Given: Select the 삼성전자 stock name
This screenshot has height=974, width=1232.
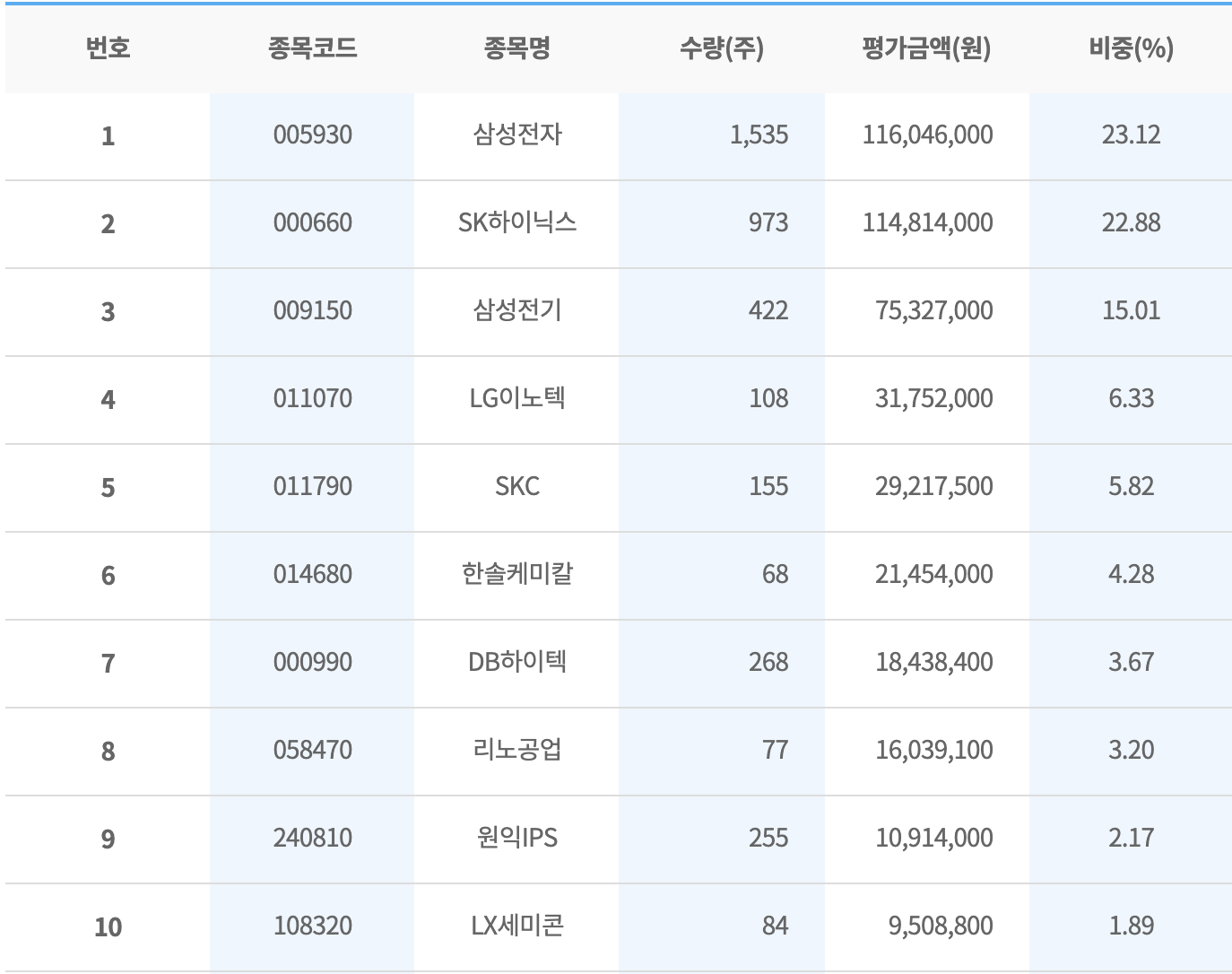Looking at the screenshot, I should click(x=517, y=135).
